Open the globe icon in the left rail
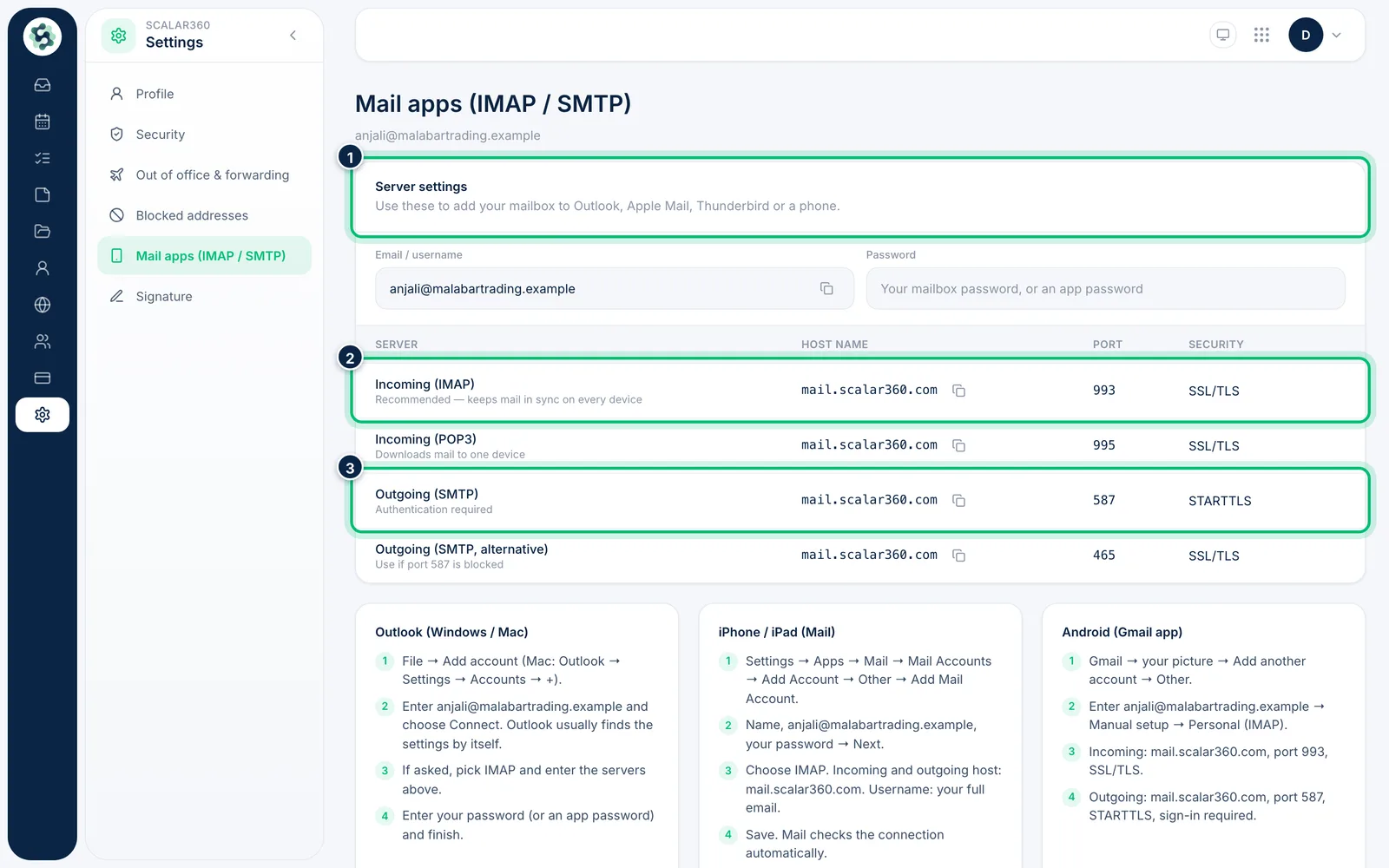 [43, 305]
